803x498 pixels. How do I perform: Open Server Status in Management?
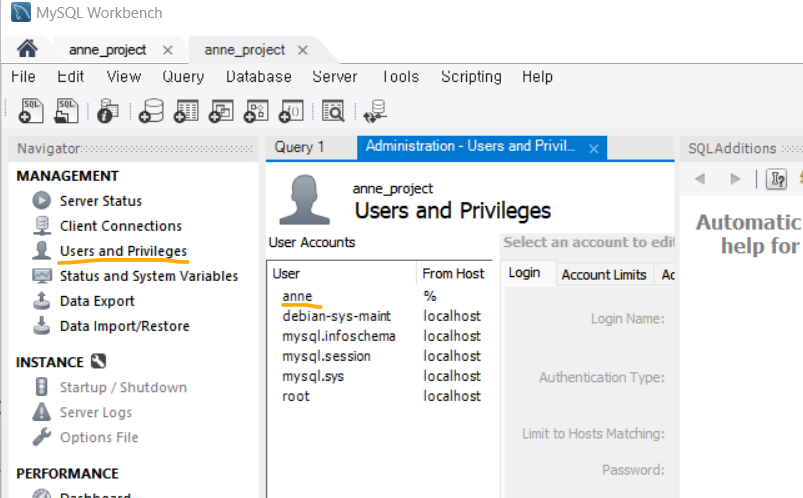(100, 201)
